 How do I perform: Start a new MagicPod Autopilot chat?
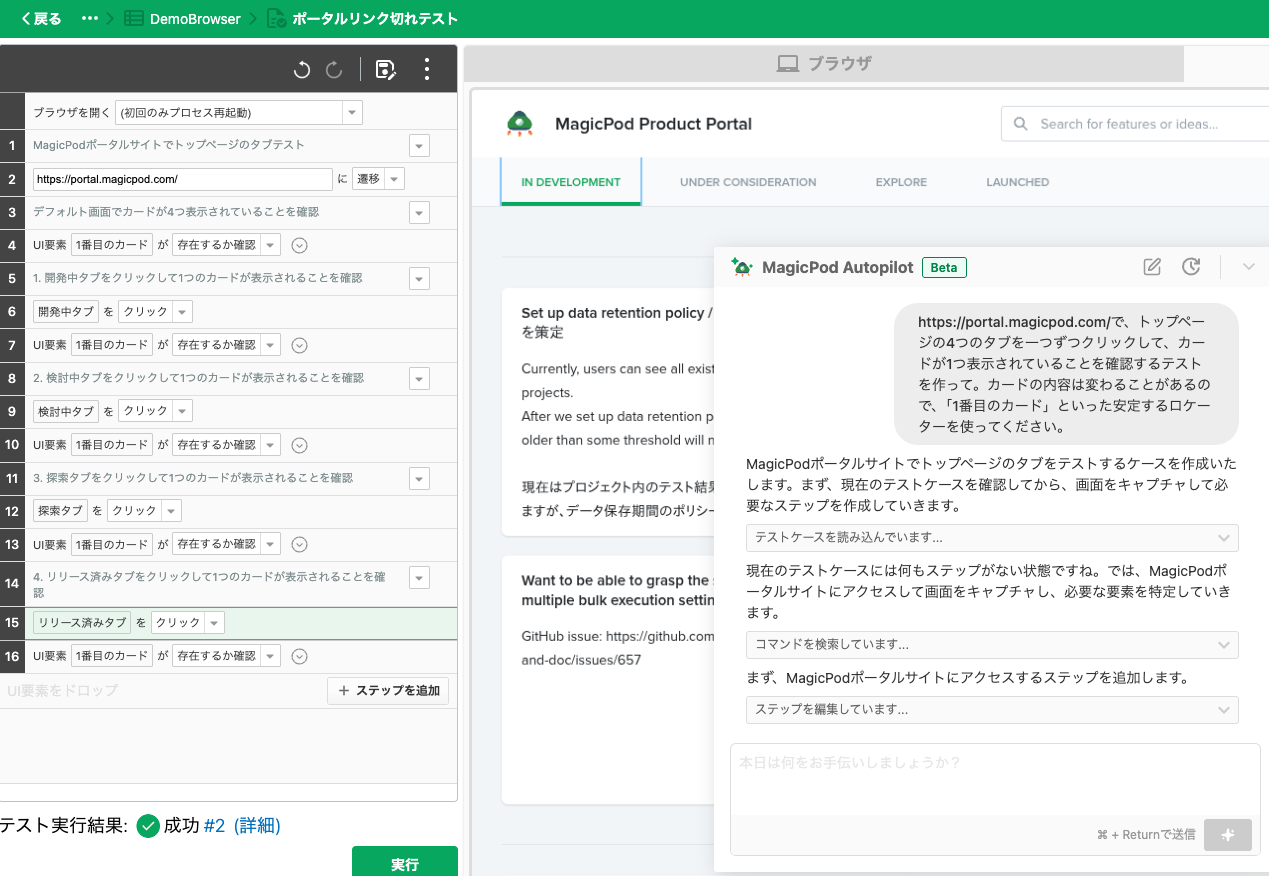1151,267
